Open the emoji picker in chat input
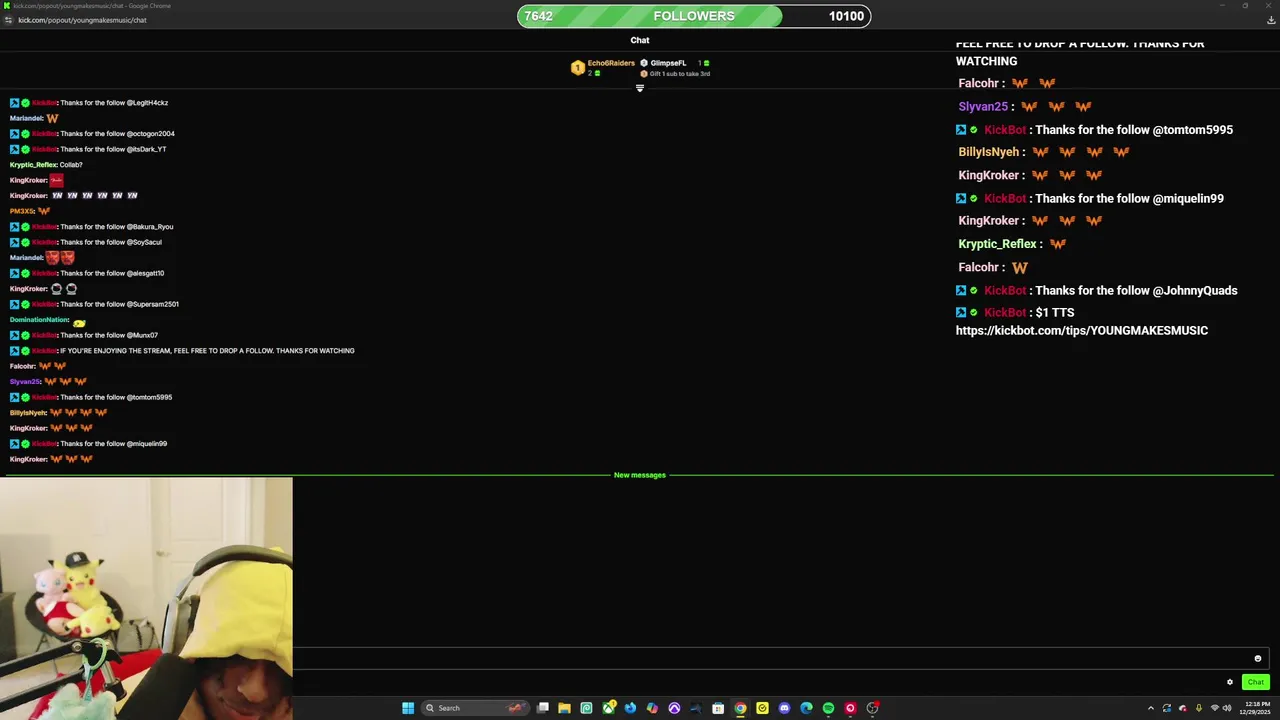This screenshot has height=720, width=1280. 1257,658
